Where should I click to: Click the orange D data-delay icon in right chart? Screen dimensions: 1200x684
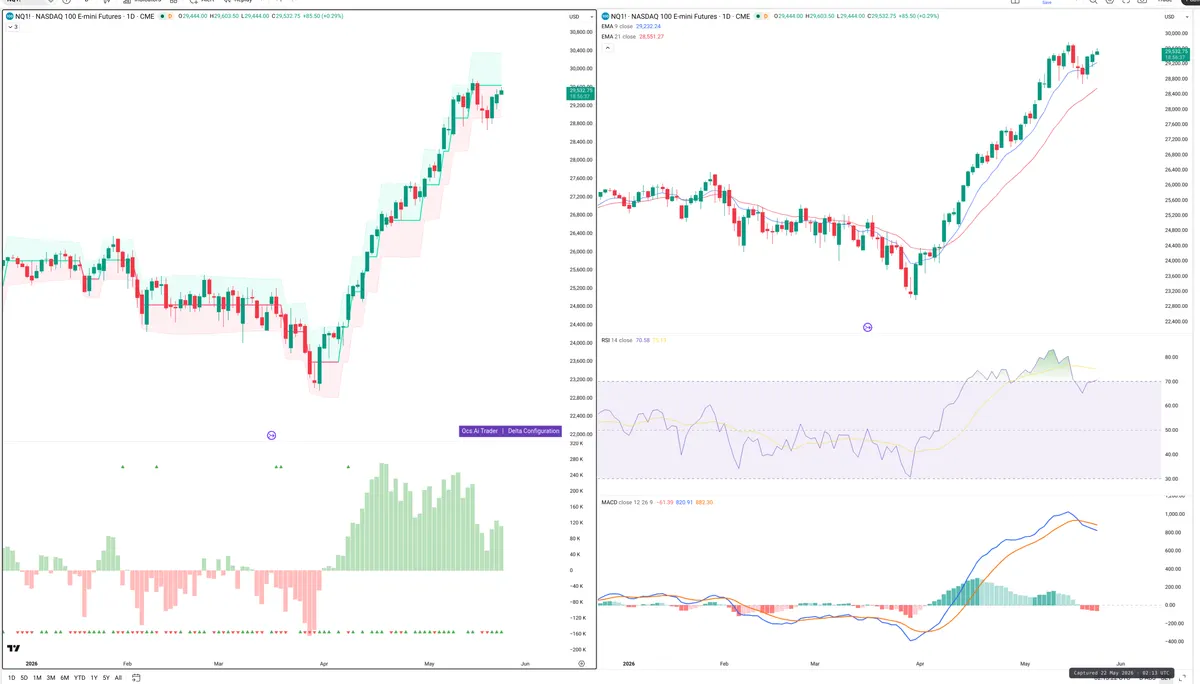tap(766, 16)
